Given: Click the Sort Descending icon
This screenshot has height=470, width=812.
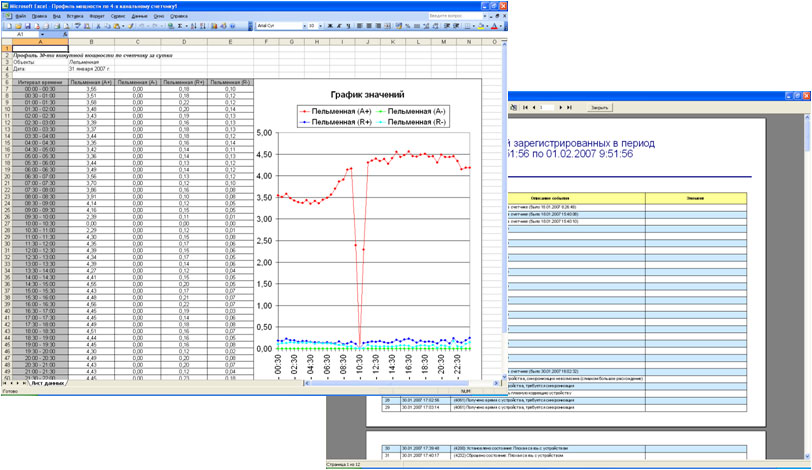Looking at the screenshot, I should click(x=202, y=26).
